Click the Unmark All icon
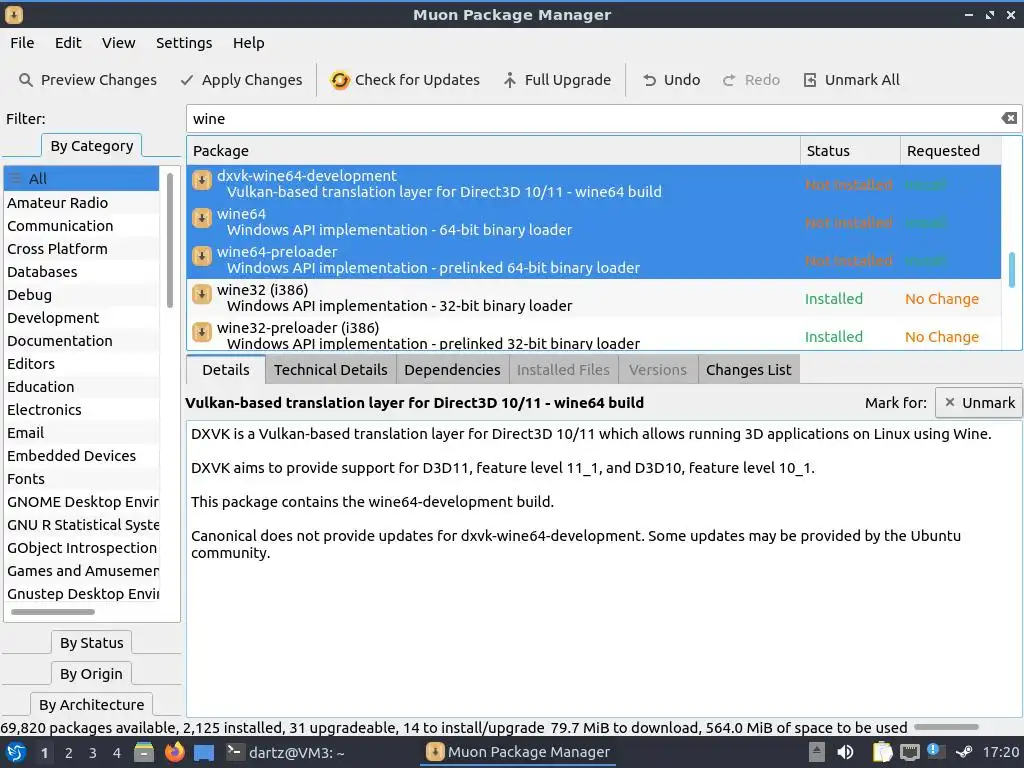 point(810,80)
